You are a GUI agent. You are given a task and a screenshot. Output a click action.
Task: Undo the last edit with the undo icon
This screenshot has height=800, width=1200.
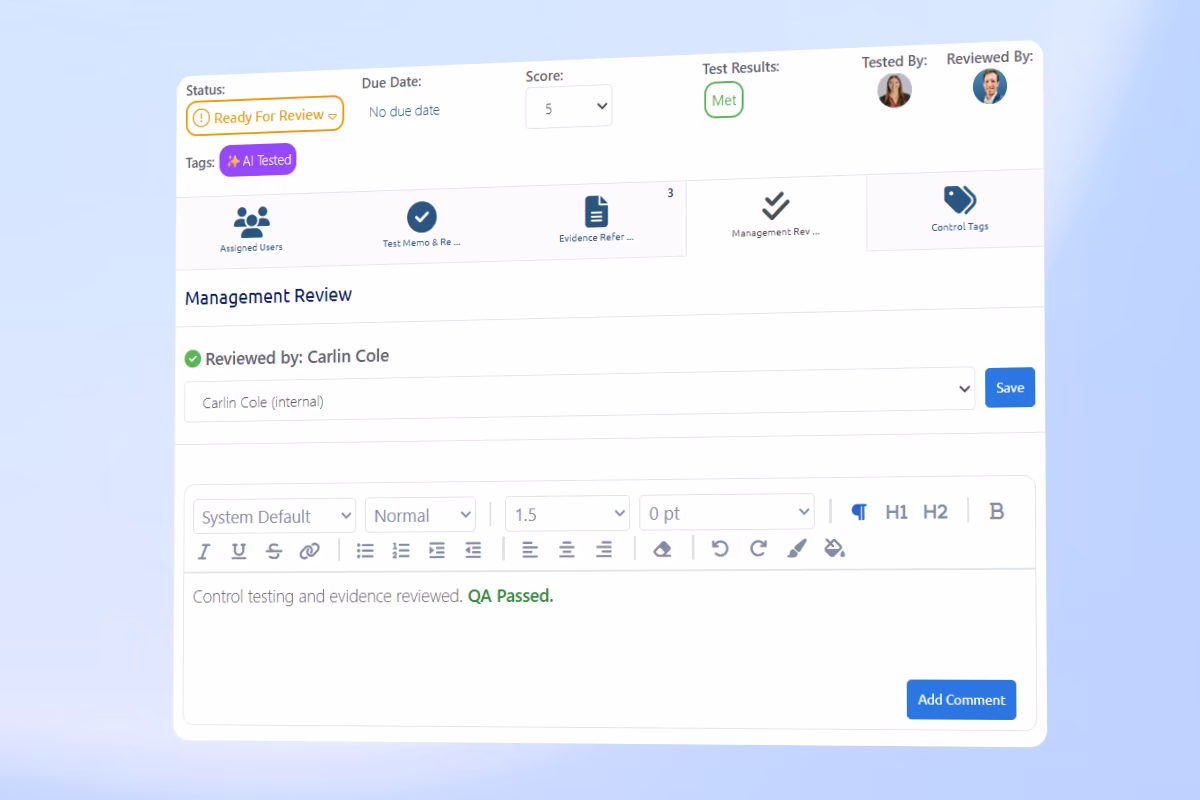(720, 548)
